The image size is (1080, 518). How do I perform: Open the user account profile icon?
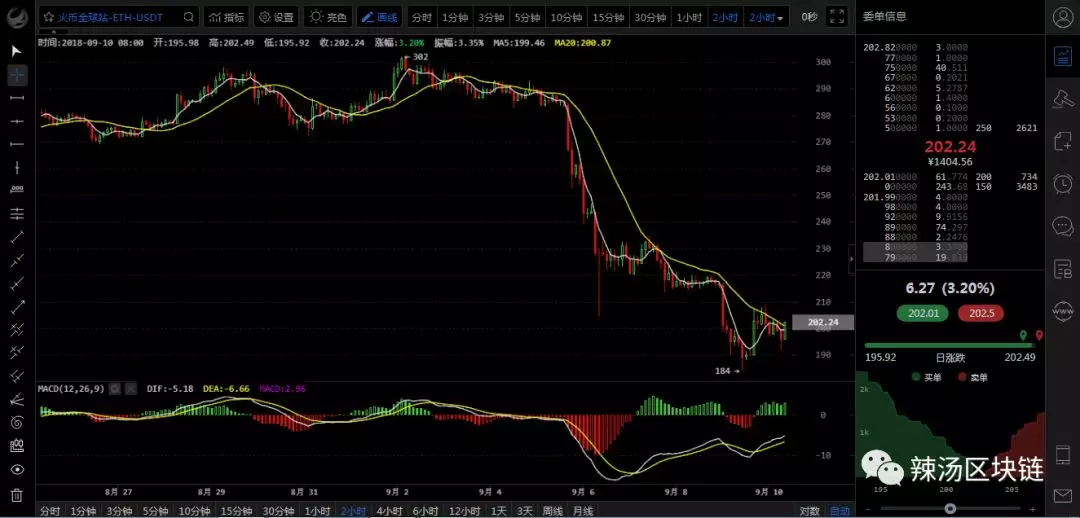(x=1063, y=18)
